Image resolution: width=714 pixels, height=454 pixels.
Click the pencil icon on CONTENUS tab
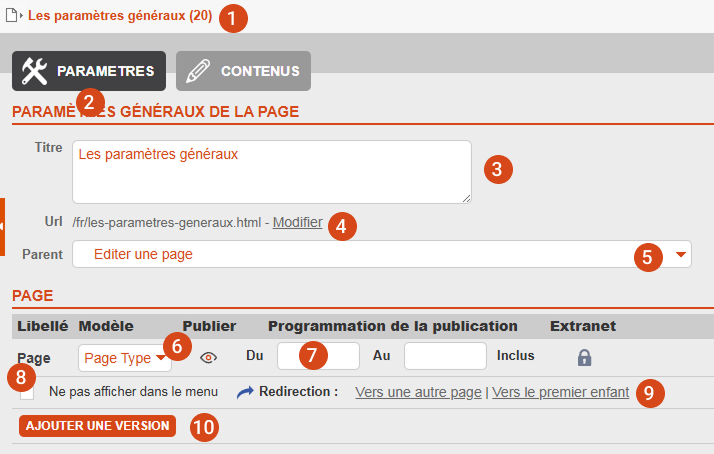coord(198,71)
